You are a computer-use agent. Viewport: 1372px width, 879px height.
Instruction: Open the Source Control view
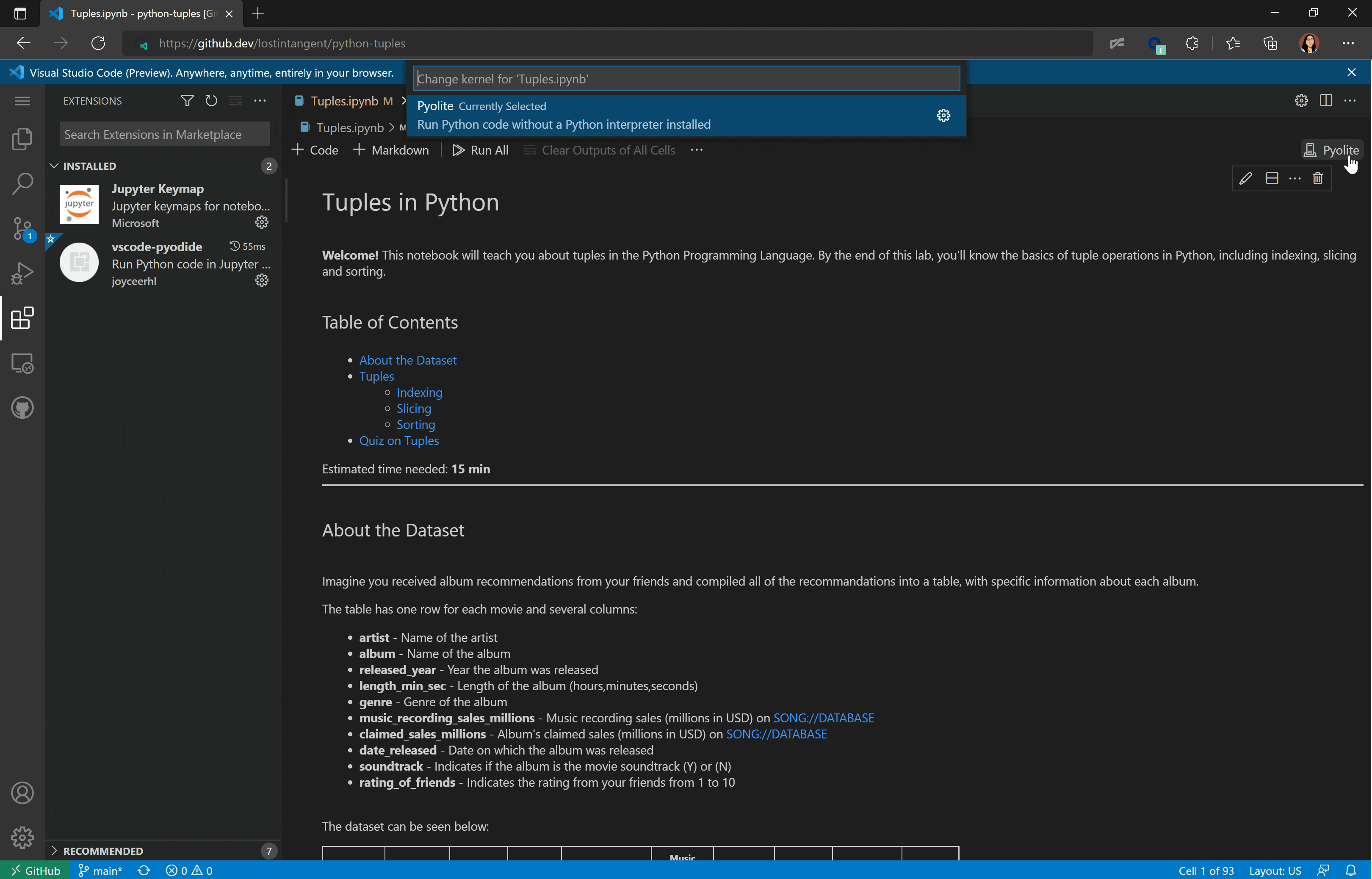pyautogui.click(x=22, y=228)
